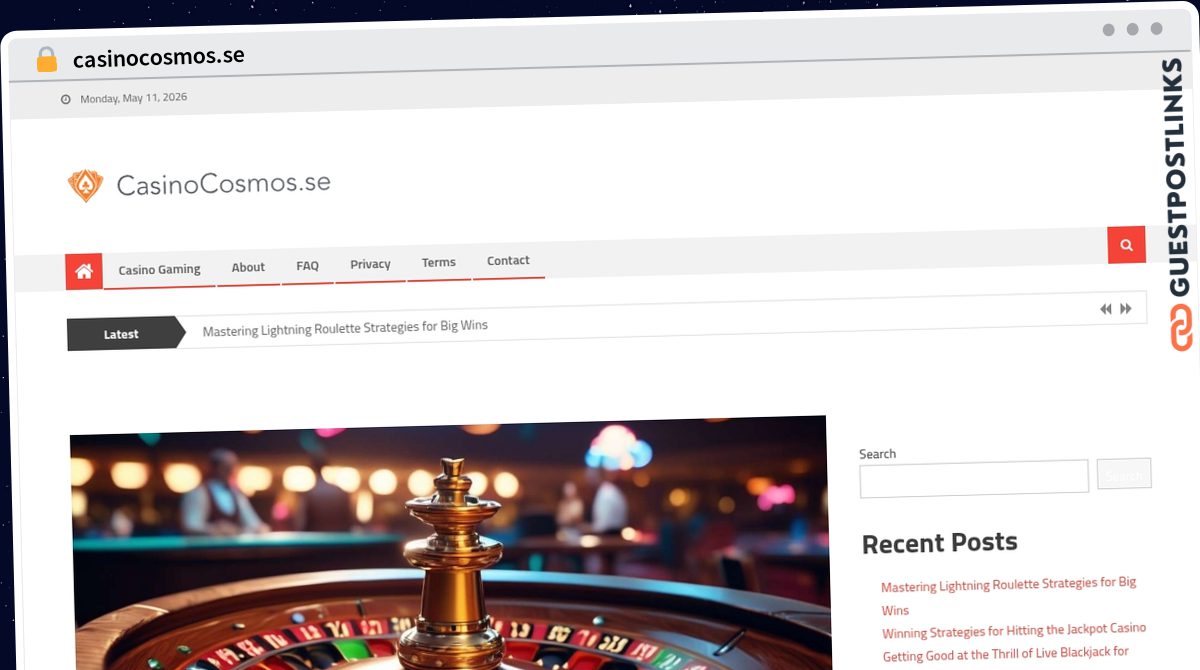Open the FAQ menu item
1200x670 pixels.
point(307,266)
